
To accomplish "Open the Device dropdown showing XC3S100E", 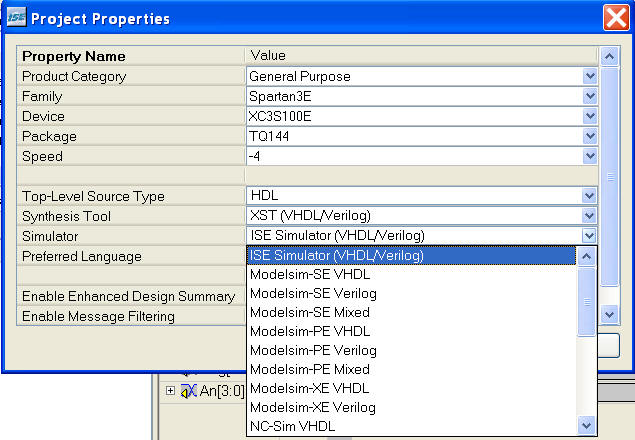I will coord(590,116).
